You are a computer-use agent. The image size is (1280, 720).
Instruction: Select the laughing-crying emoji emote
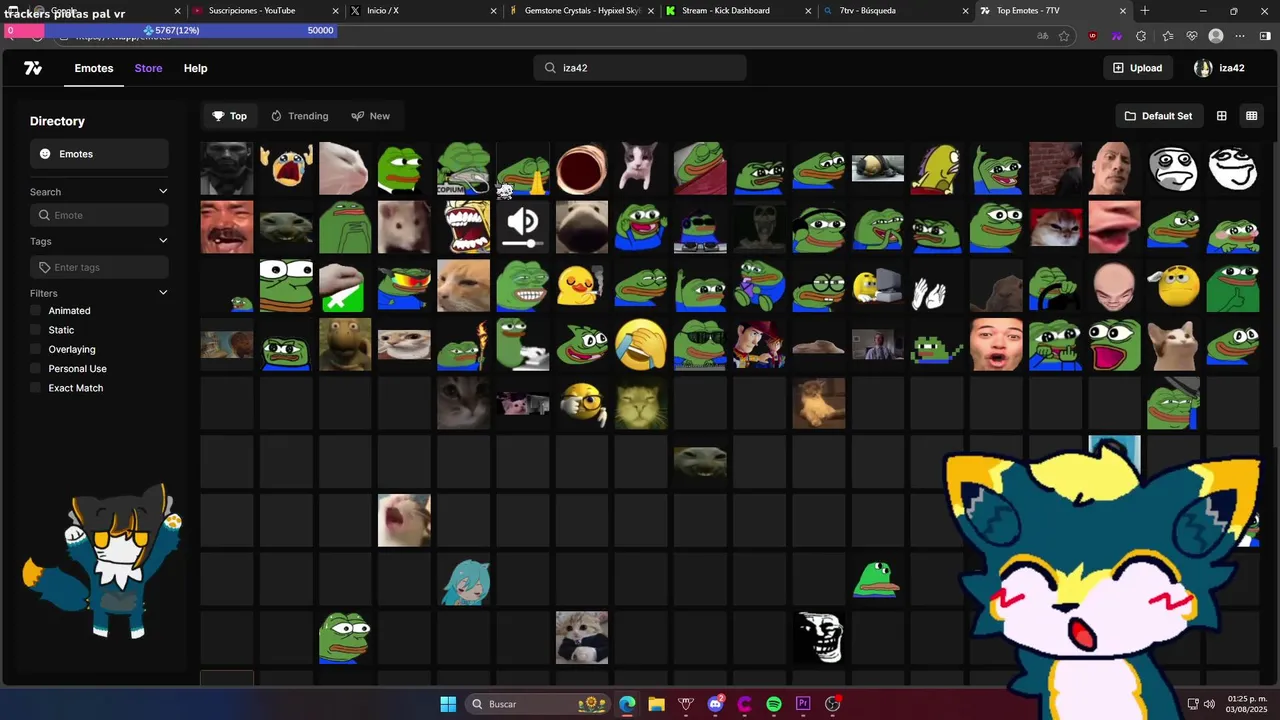[x=641, y=345]
